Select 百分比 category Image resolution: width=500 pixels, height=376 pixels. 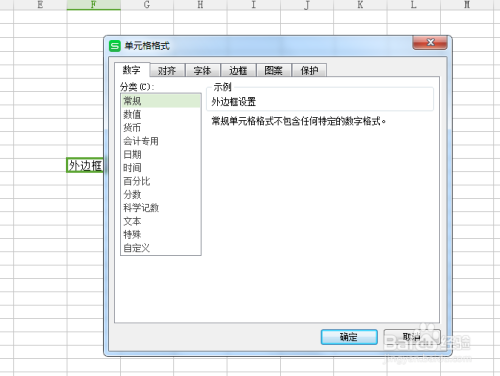coord(161,181)
